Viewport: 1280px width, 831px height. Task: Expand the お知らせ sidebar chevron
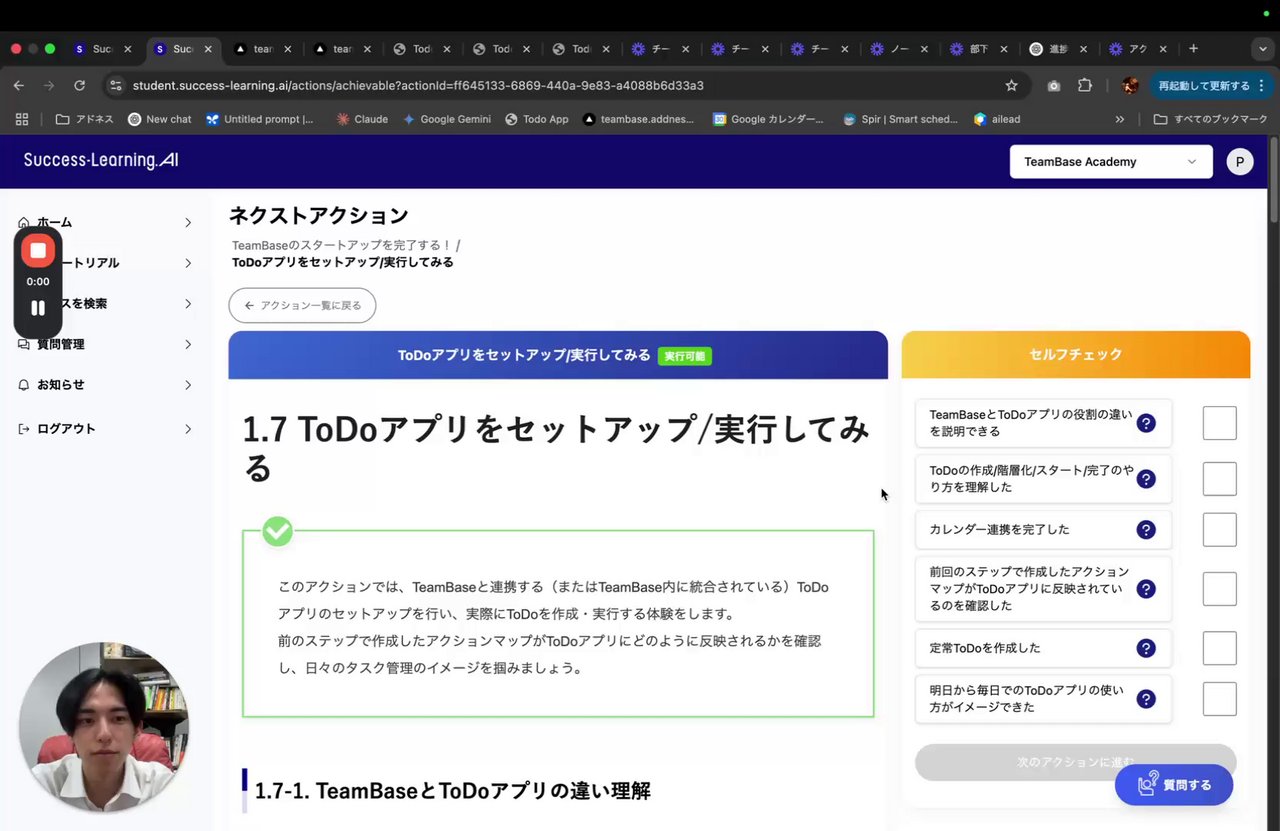188,385
